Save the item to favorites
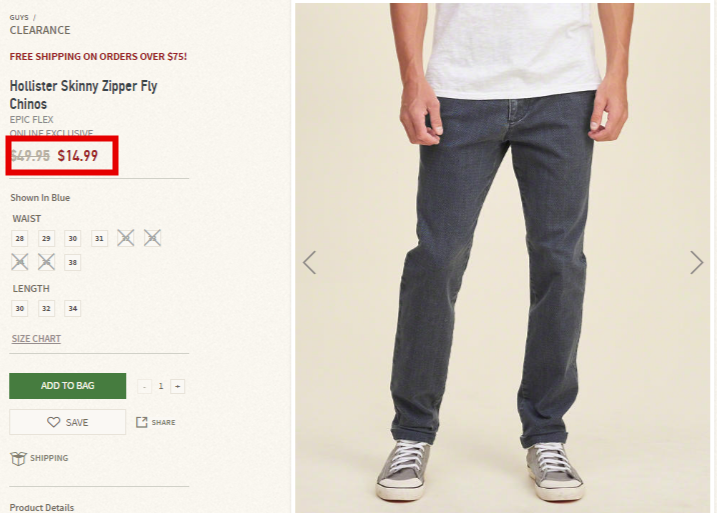The height and width of the screenshot is (513, 717). (68, 422)
